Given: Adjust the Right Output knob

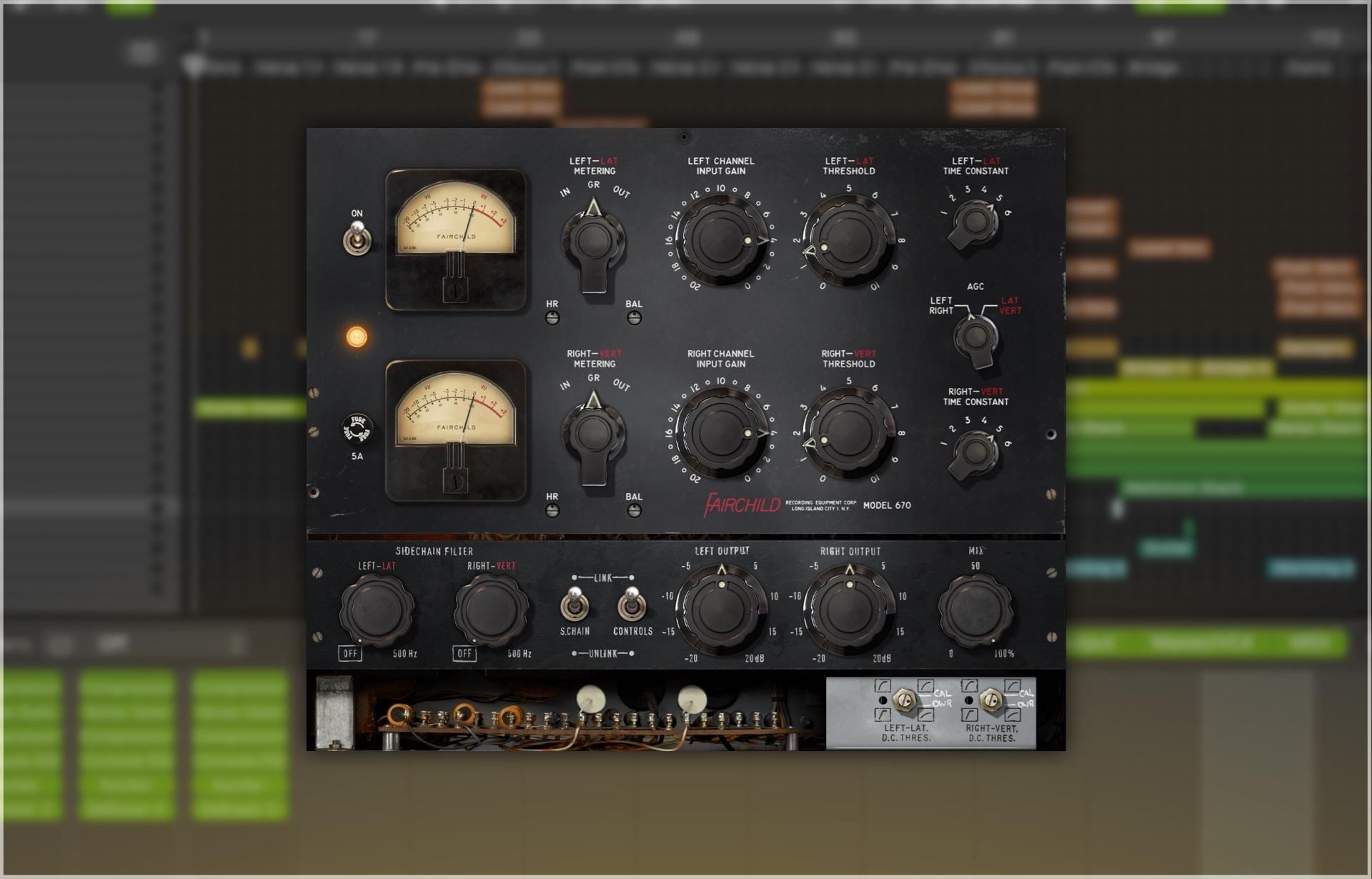Looking at the screenshot, I should [849, 609].
